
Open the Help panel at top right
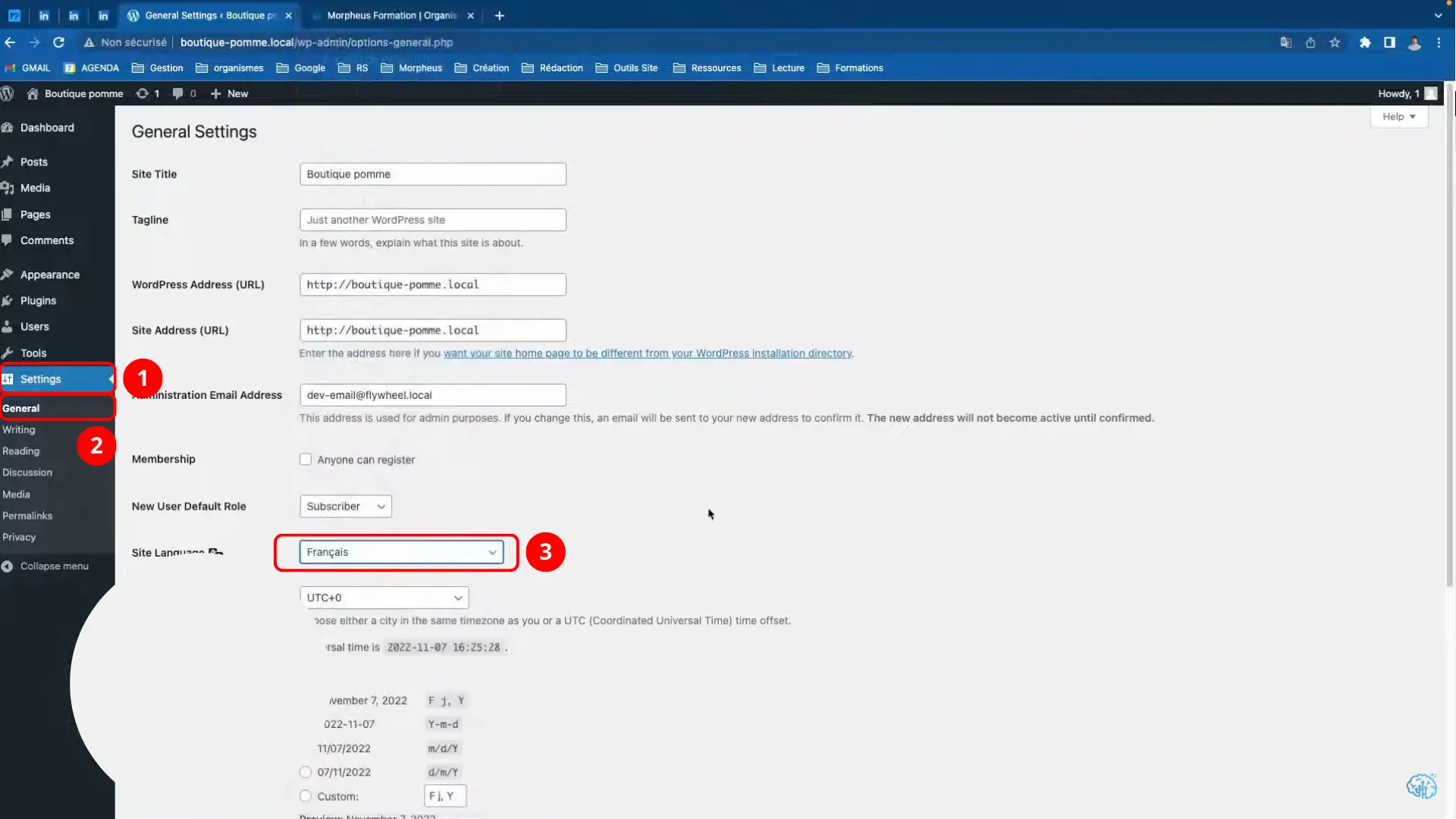(1398, 116)
